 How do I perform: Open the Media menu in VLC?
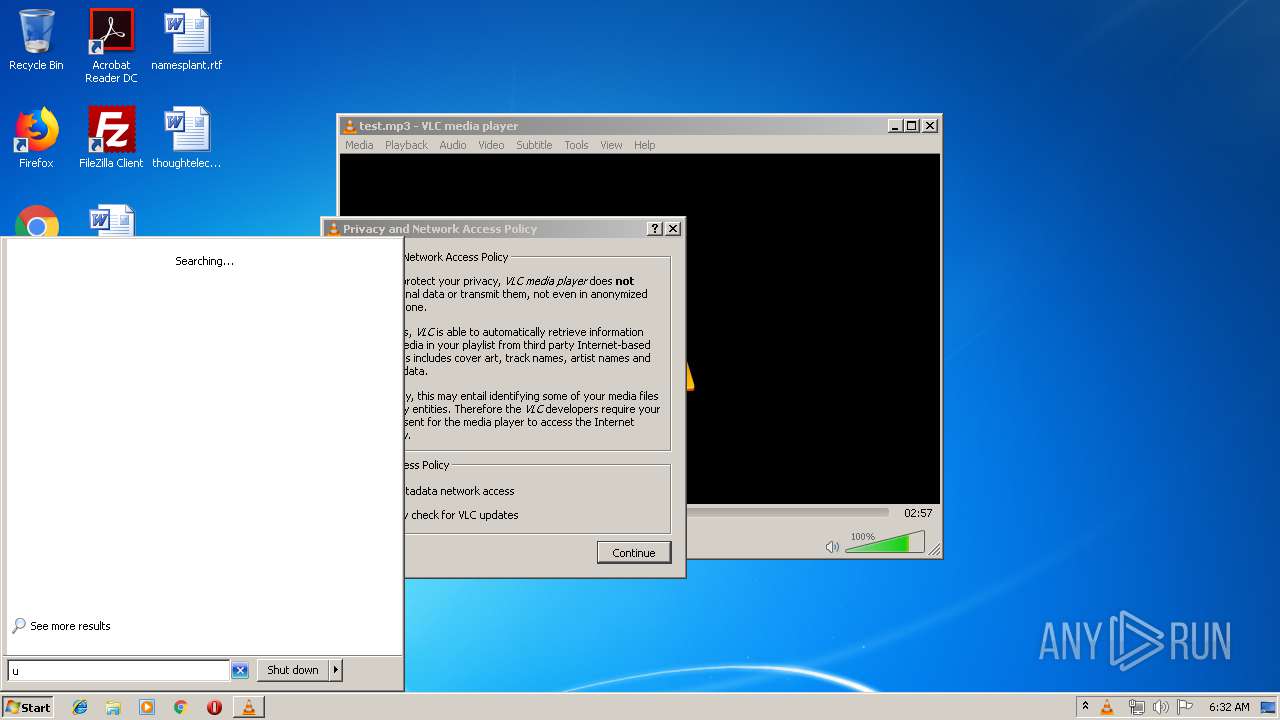pos(359,145)
